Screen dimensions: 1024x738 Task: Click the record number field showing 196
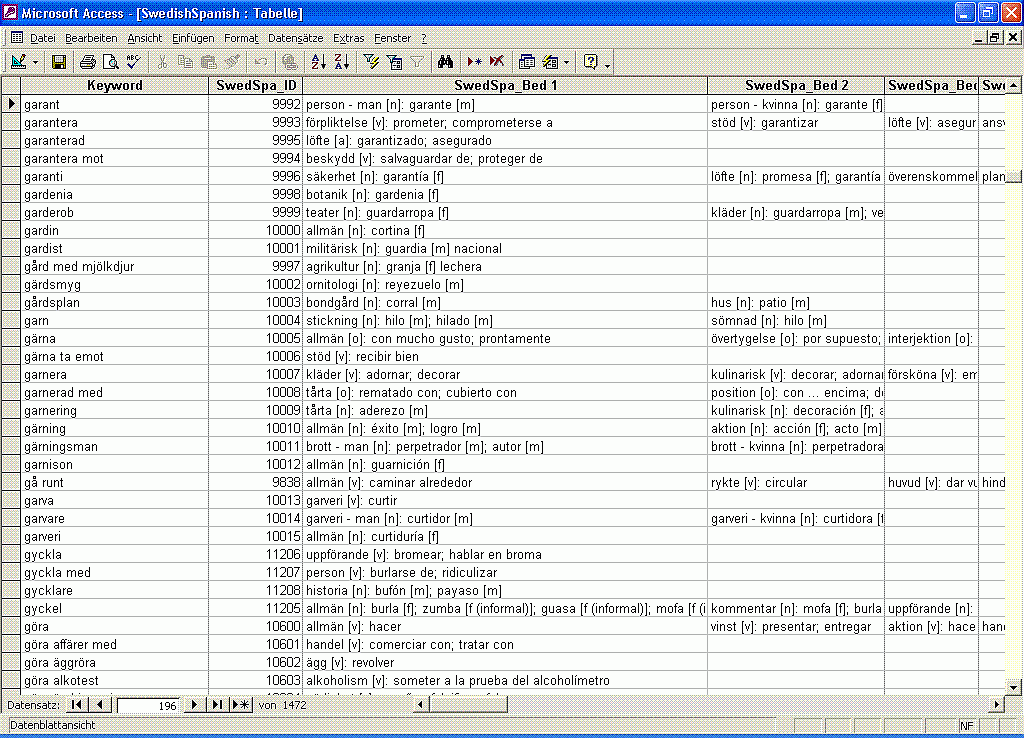(148, 705)
